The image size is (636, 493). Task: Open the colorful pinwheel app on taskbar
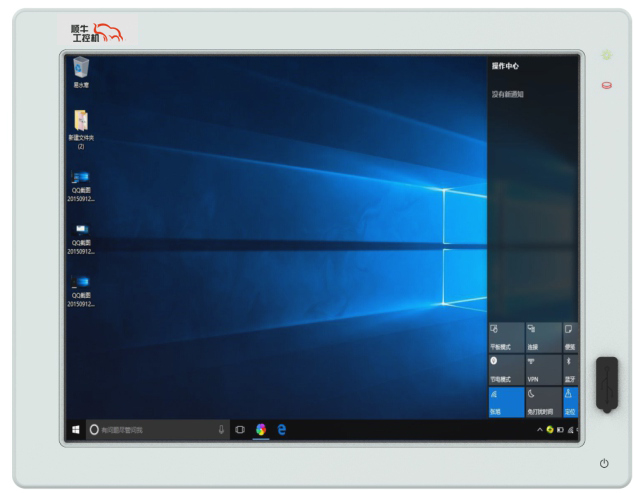point(261,429)
